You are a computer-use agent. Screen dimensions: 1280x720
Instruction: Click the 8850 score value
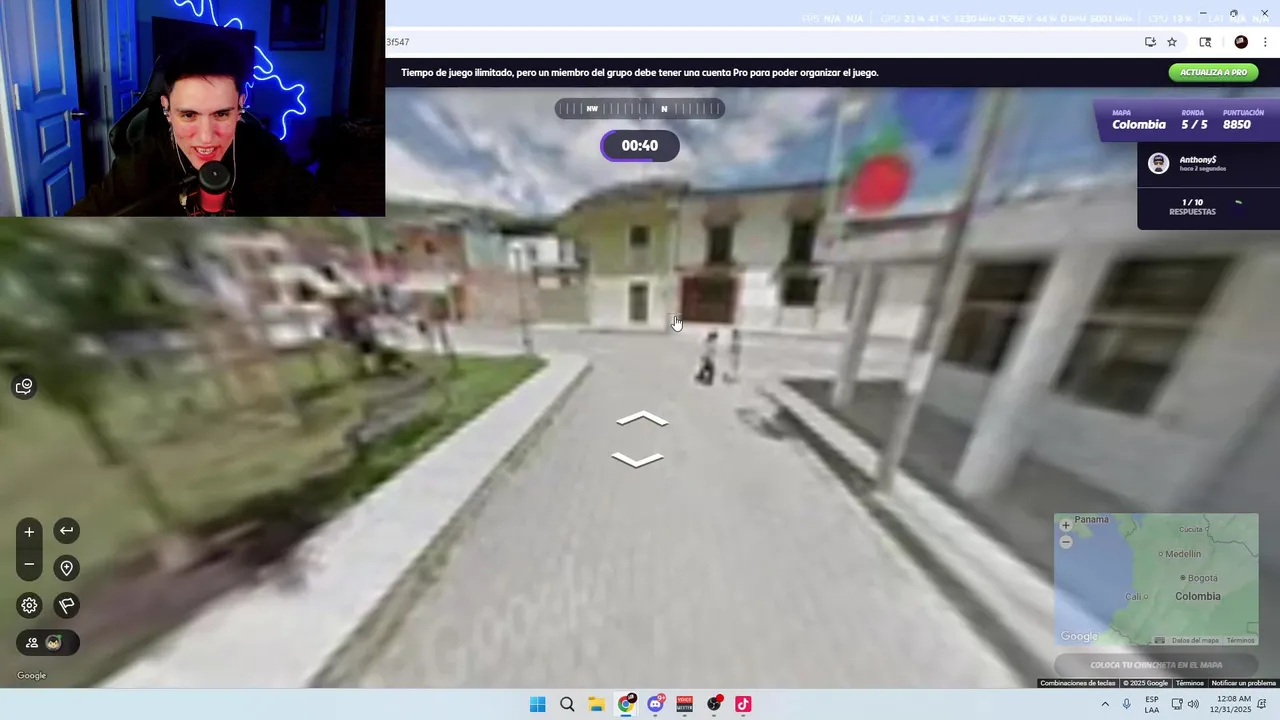pyautogui.click(x=1237, y=125)
